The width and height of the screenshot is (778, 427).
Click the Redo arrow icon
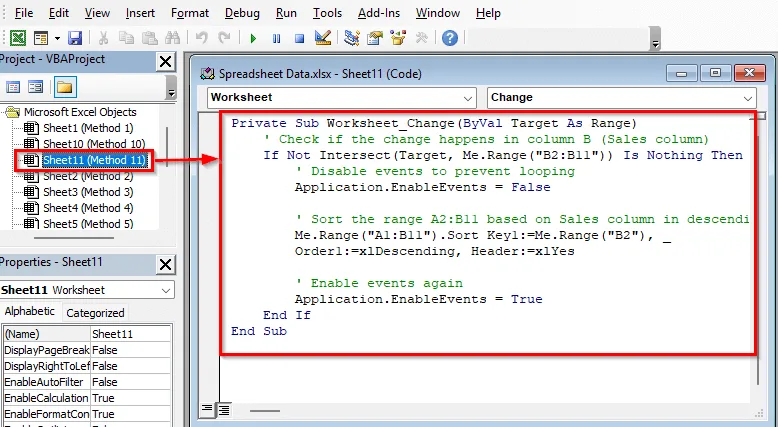click(x=224, y=38)
